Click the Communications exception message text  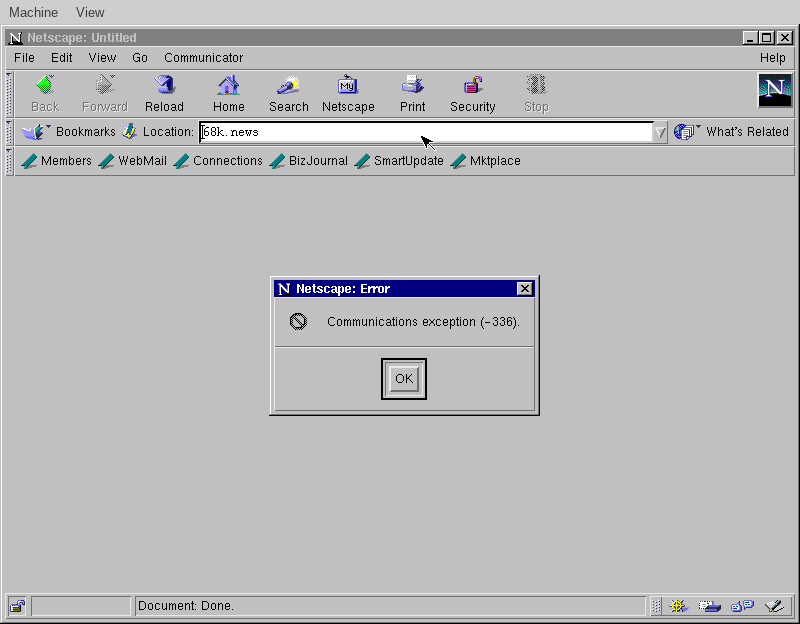423,322
